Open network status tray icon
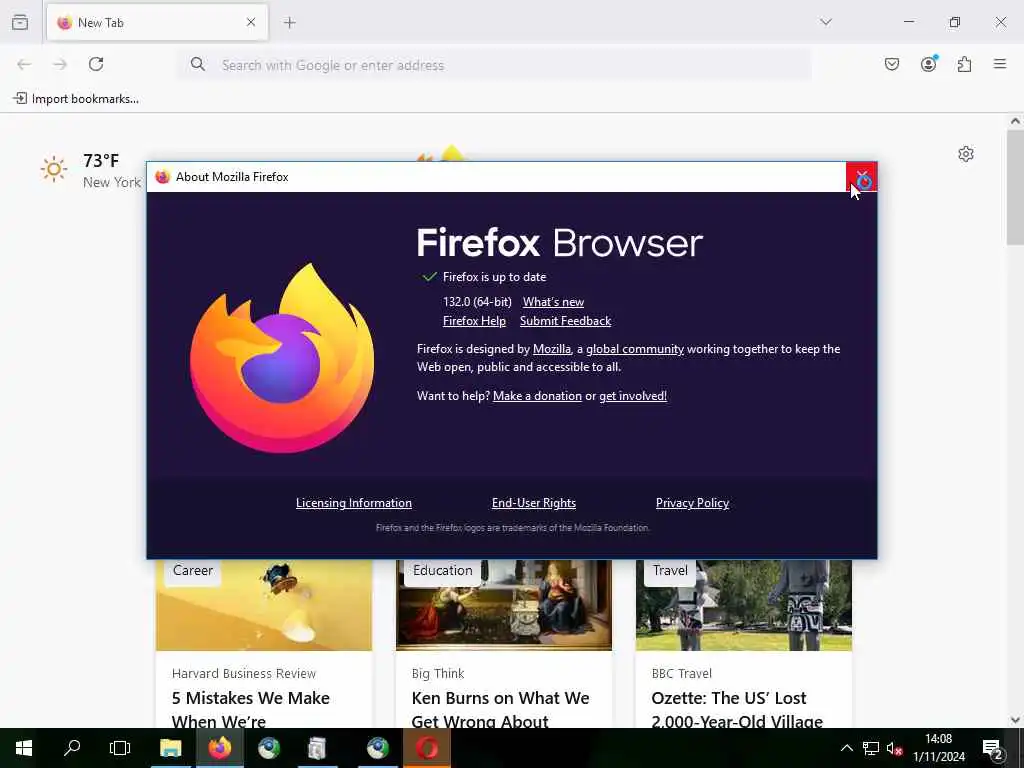1024x768 pixels. point(871,748)
